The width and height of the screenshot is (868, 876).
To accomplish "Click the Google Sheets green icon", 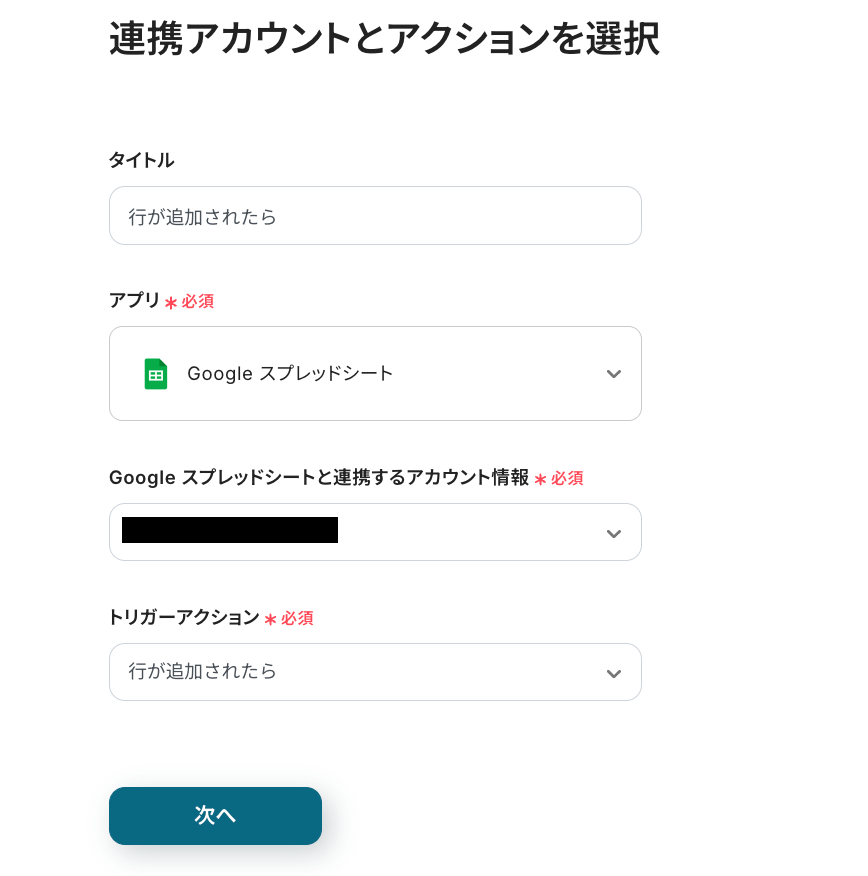I will pos(156,374).
